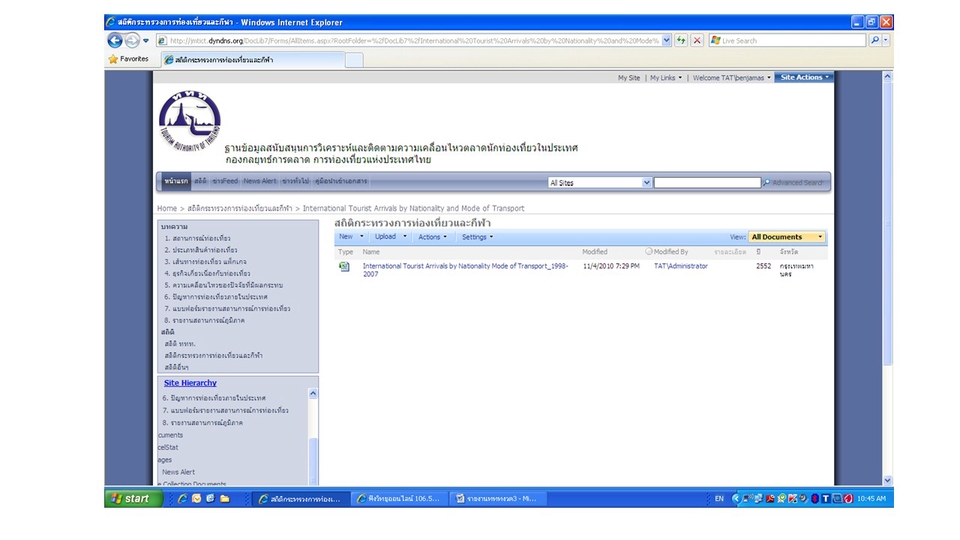Open the News Alert item in Site Hierarchy
This screenshot has width=960, height=540.
178,472
